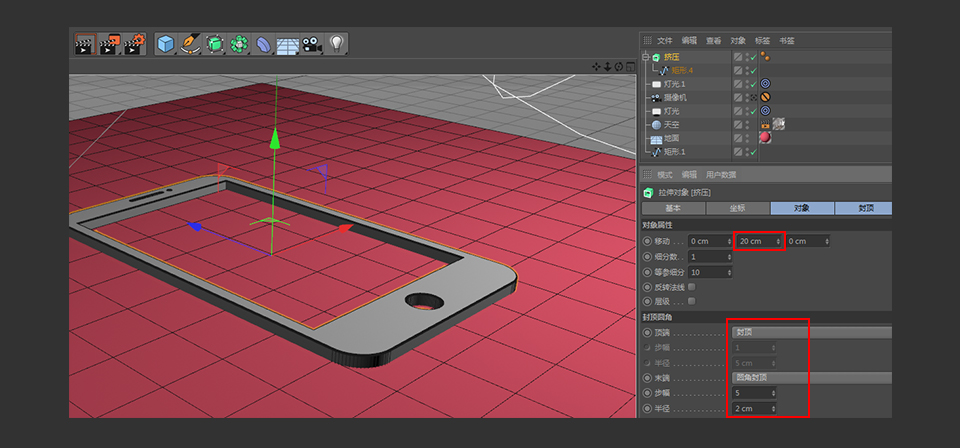Collapse the 挤压 object tree node
The height and width of the screenshot is (448, 960).
pyautogui.click(x=646, y=57)
